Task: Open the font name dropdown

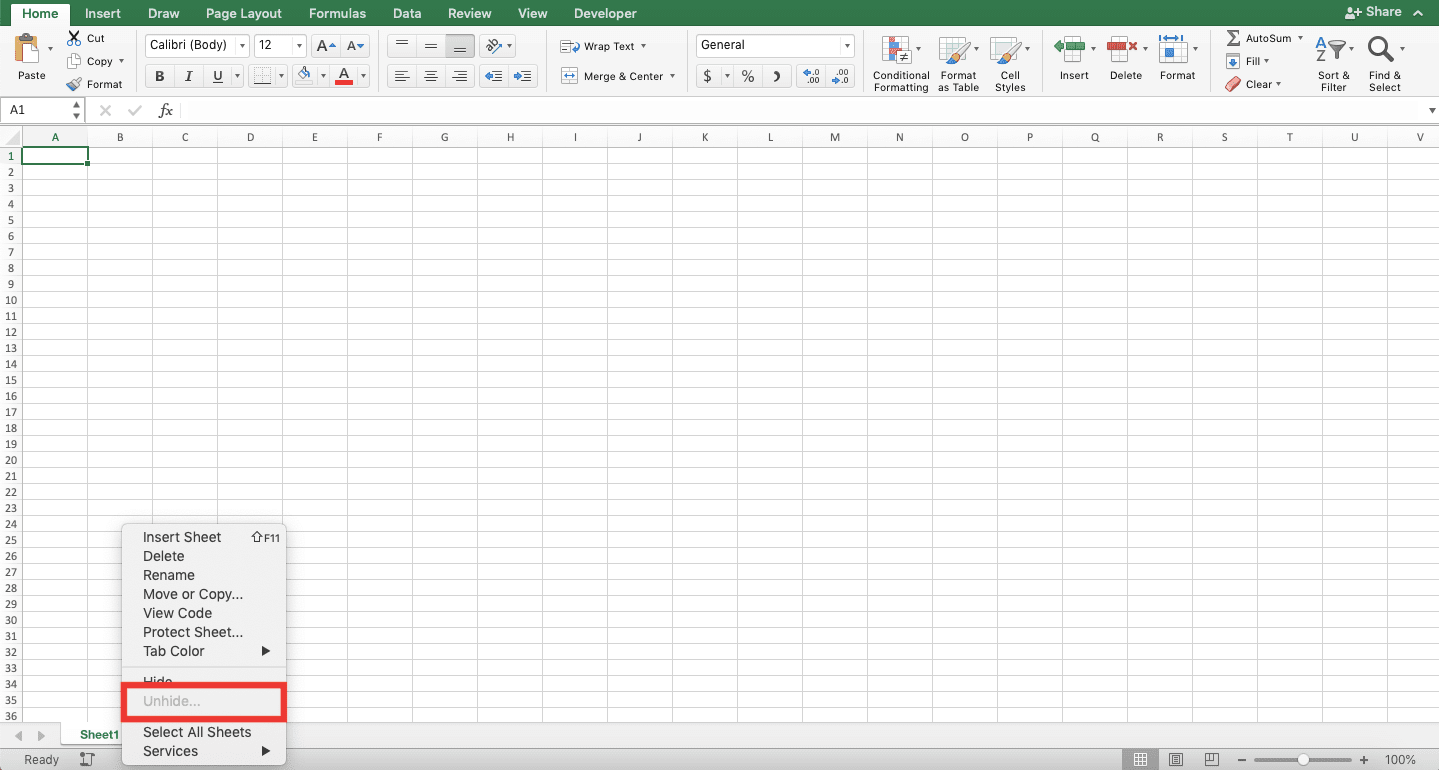Action: [x=243, y=45]
